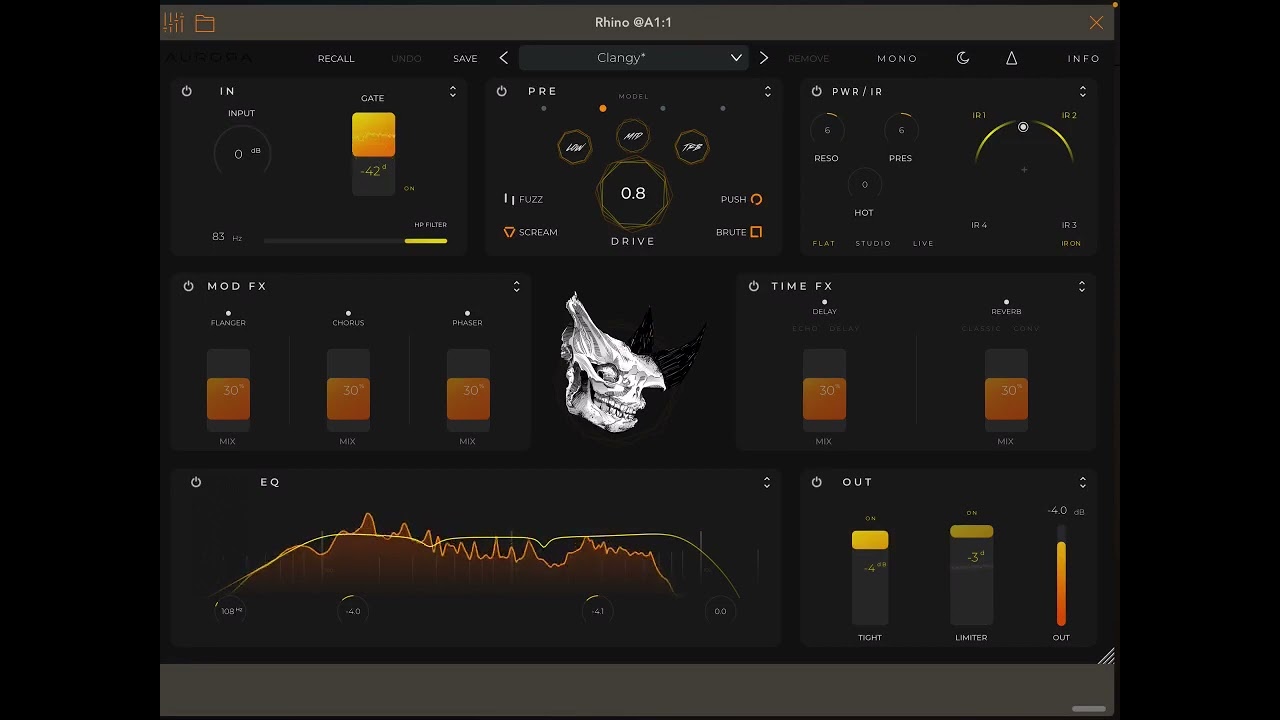Click the RECALL button
1280x720 pixels.
pyautogui.click(x=336, y=58)
